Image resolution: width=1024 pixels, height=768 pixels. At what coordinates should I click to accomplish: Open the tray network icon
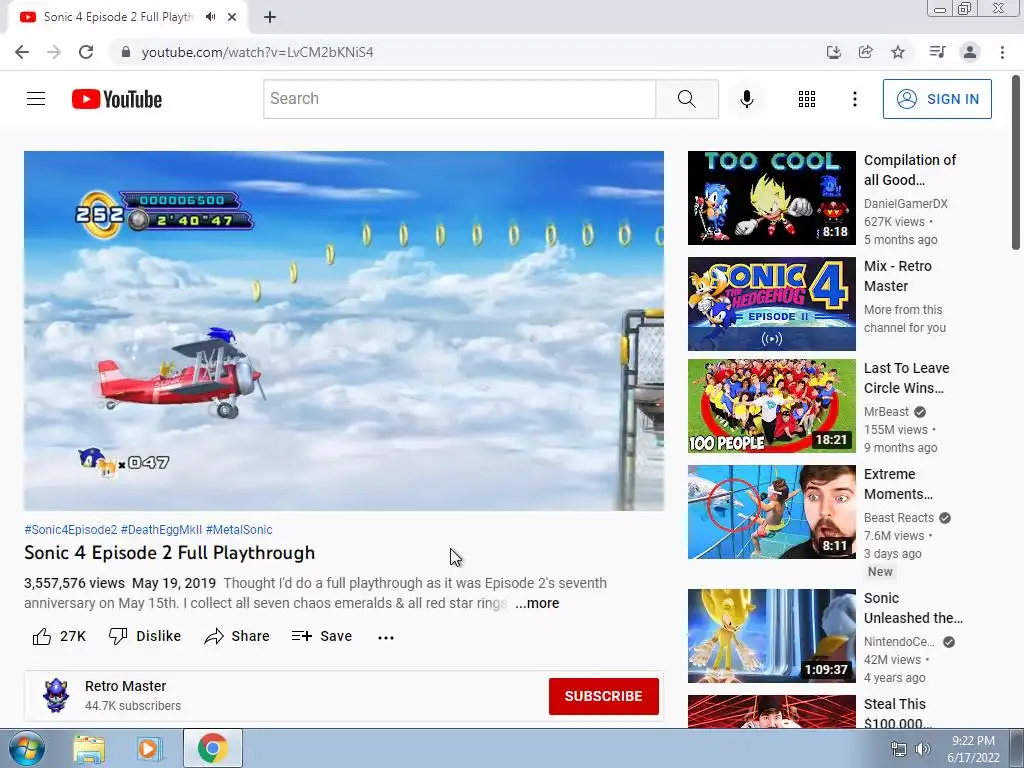[x=899, y=749]
